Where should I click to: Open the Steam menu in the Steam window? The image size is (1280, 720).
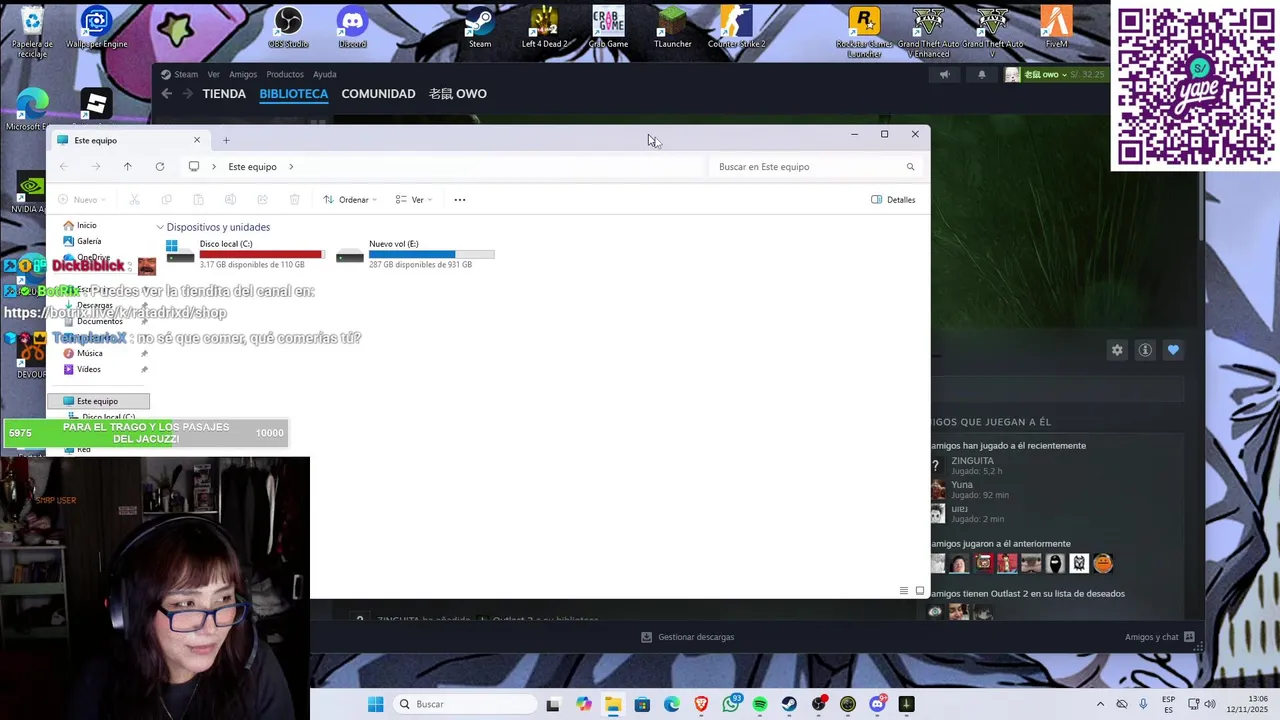tap(180, 74)
